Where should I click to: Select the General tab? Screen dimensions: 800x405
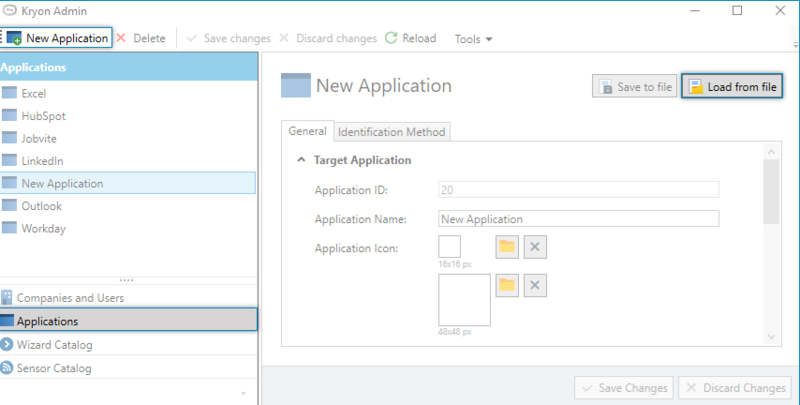pyautogui.click(x=307, y=132)
